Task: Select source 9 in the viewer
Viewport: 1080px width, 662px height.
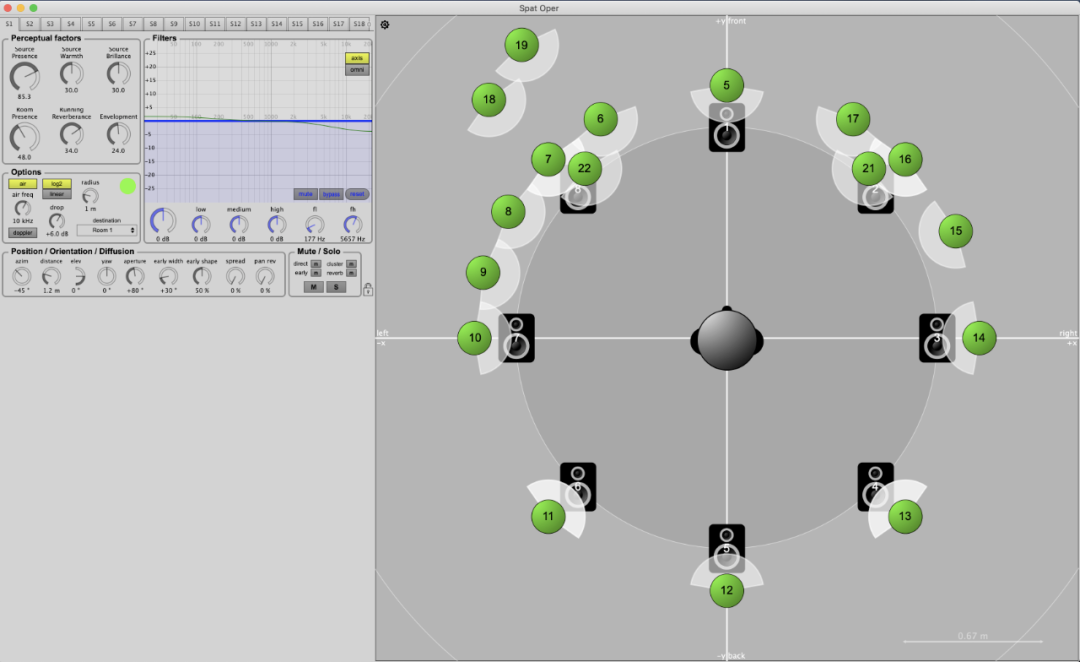Action: click(483, 272)
